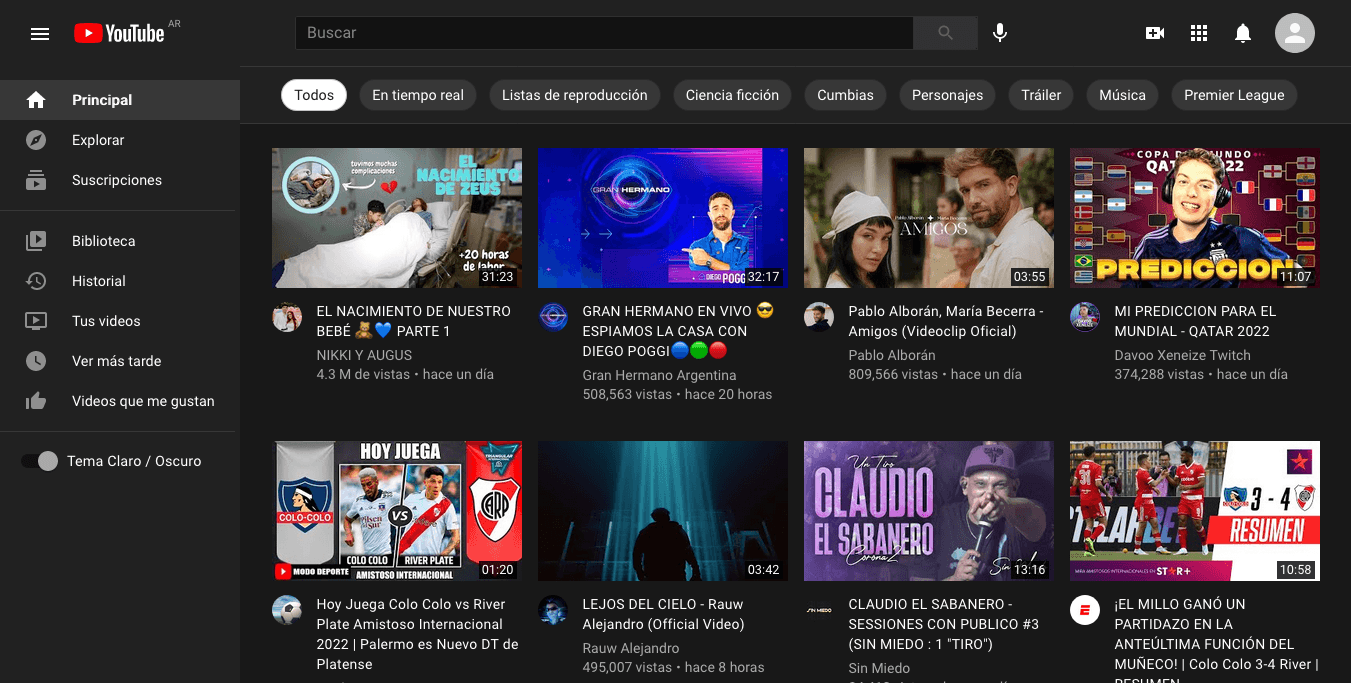Open title EL NACIMIENTO DE NUESTRO BEBÉ

coord(414,321)
